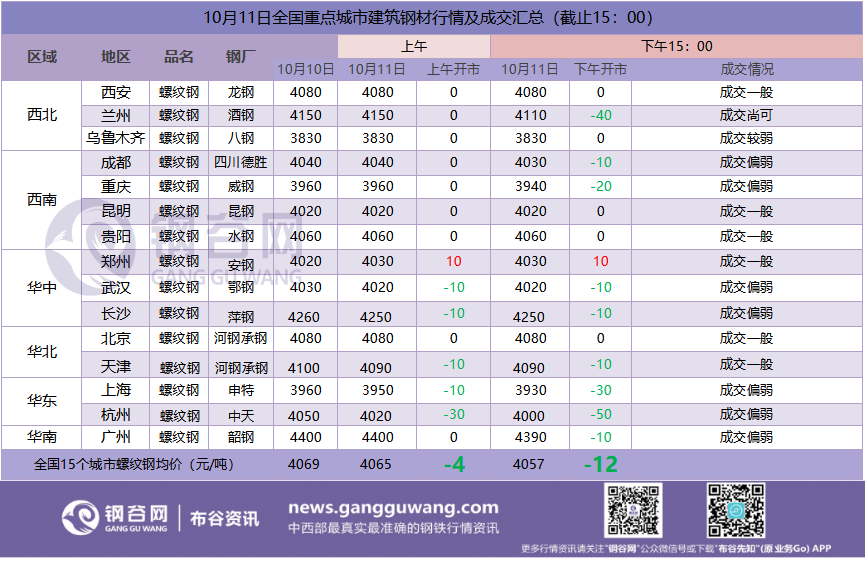Click the 西安 city cell

[116, 92]
